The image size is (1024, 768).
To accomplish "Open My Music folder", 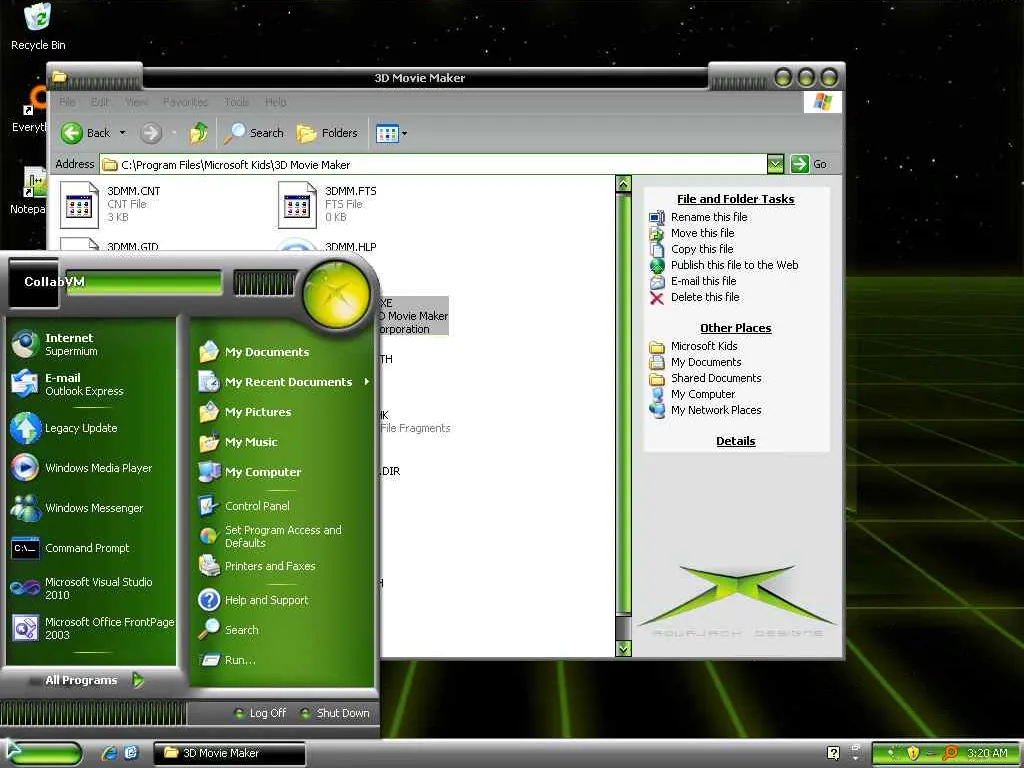I will coord(283,442).
